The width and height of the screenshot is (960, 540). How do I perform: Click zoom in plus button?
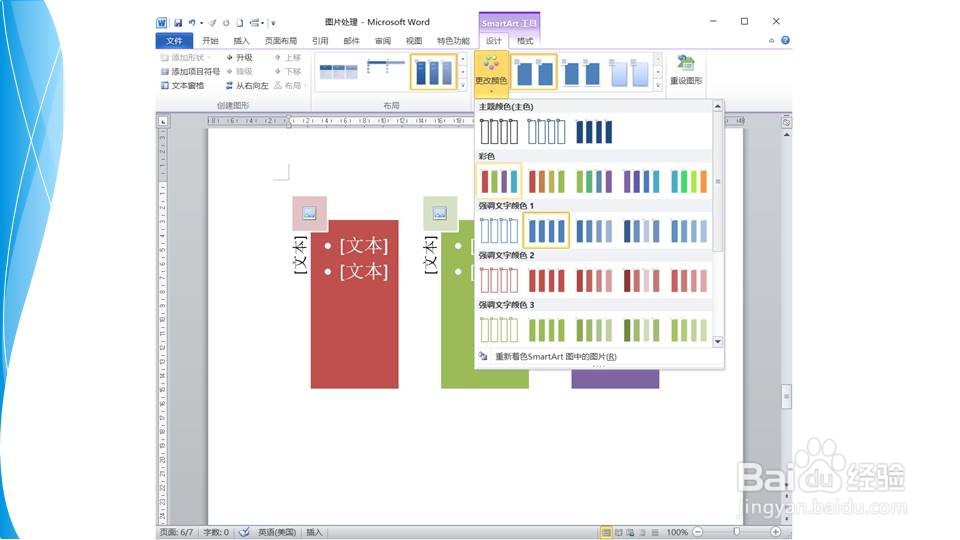(x=775, y=532)
